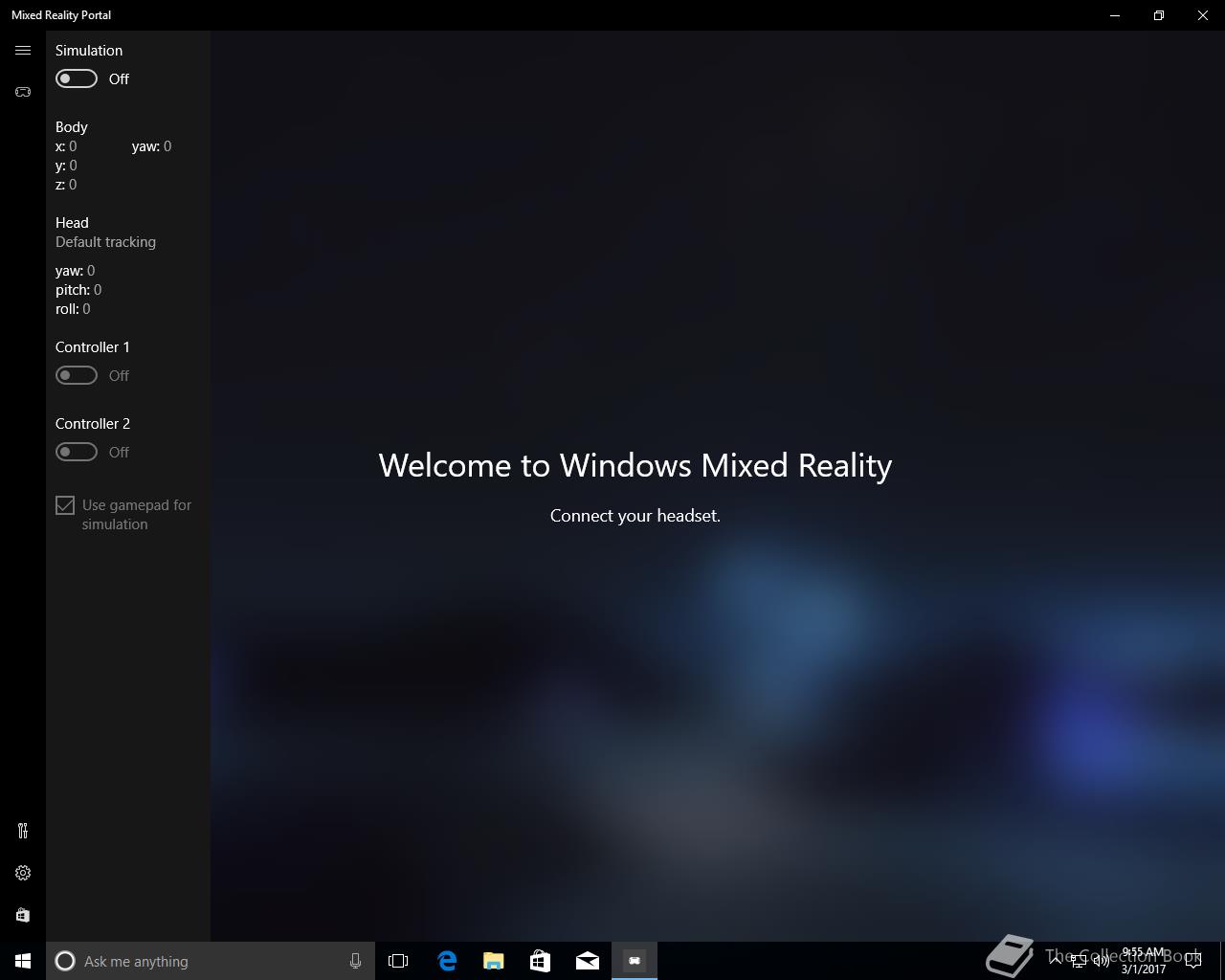Screen dimensions: 1225x980
Task: Select the Body x value field
Action: pos(73,146)
